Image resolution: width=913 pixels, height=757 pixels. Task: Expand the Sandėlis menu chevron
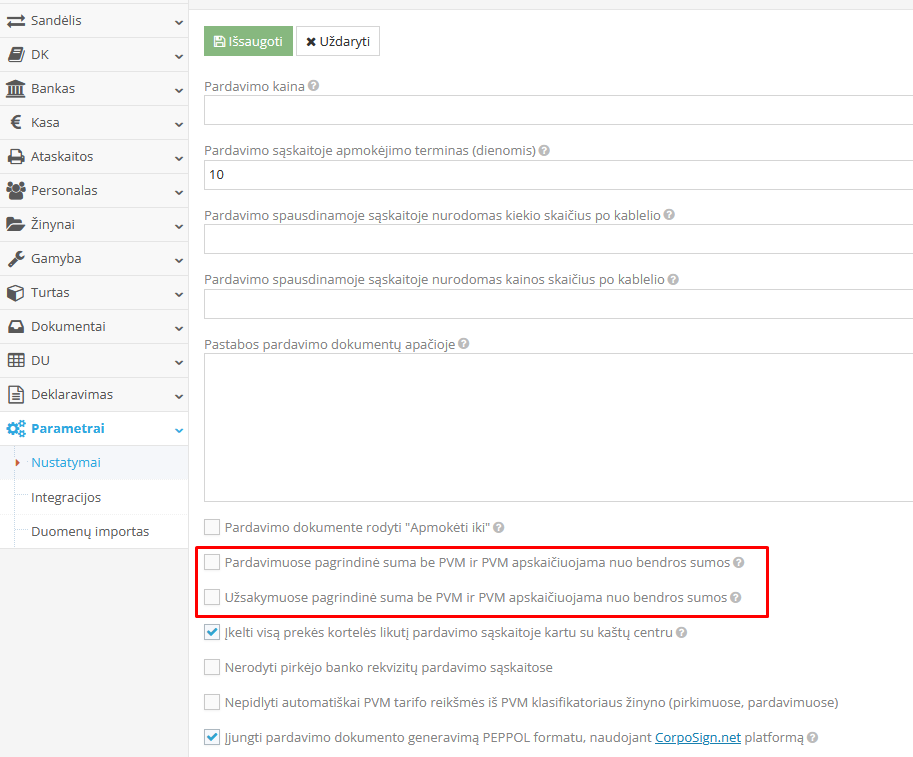coord(178,22)
